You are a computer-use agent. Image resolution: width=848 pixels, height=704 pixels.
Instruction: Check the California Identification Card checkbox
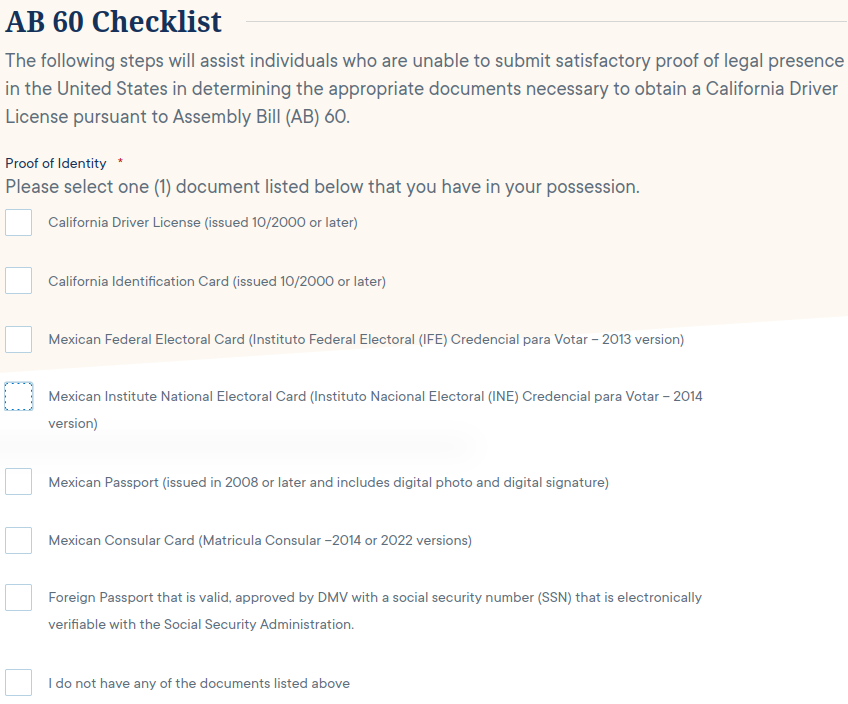pos(19,281)
